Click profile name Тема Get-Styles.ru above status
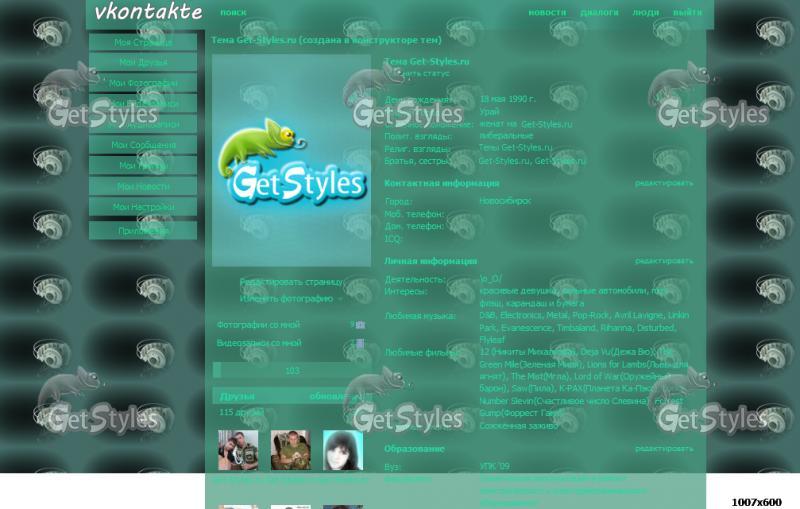 tap(427, 62)
